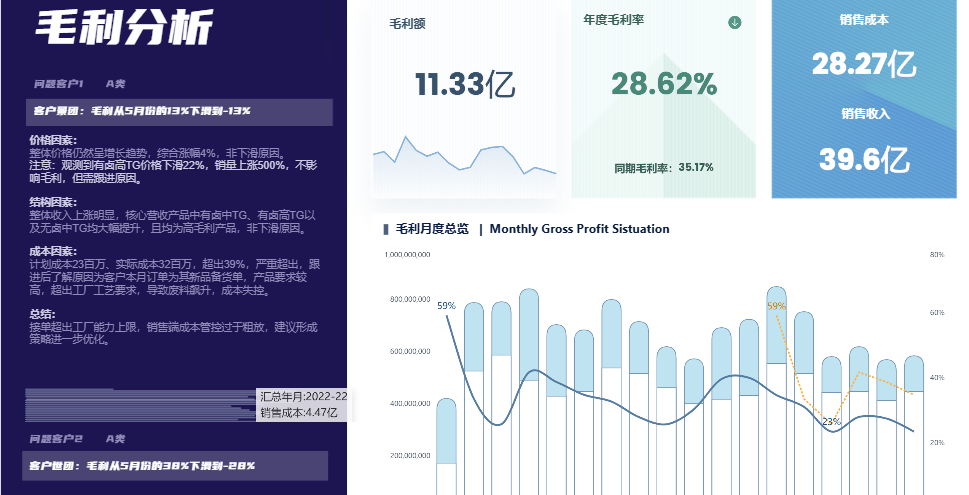
Task: Click the 同期毛利率:35.17% text
Action: point(664,167)
